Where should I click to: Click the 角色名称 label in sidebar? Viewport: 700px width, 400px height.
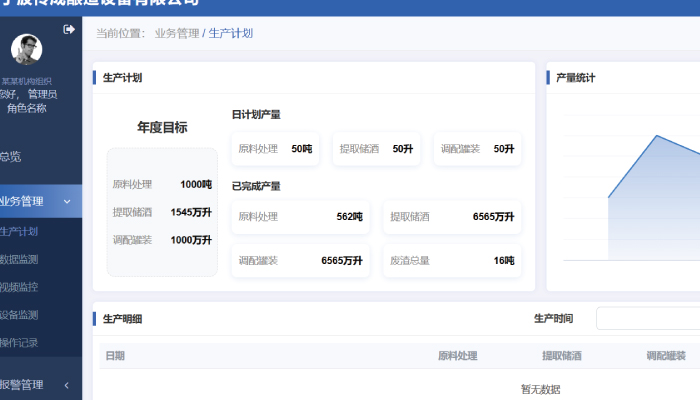coord(27,108)
